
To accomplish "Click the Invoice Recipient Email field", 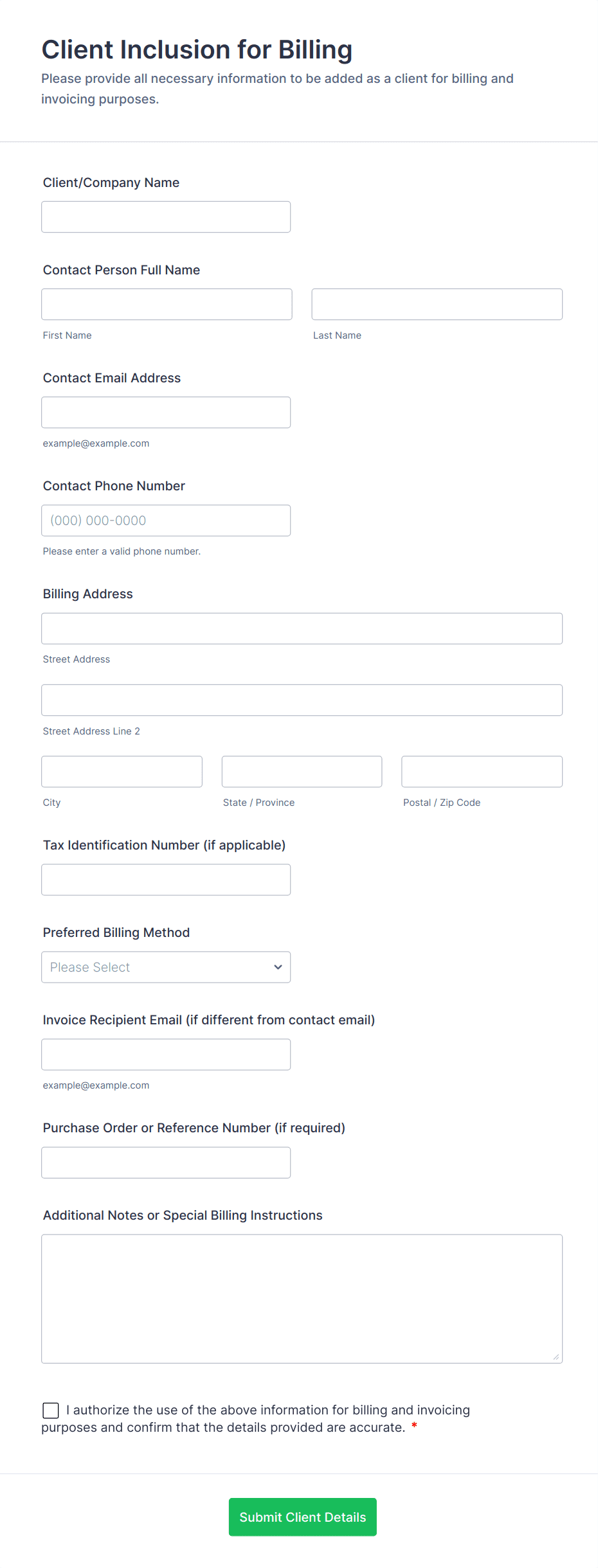I will click(x=166, y=1055).
